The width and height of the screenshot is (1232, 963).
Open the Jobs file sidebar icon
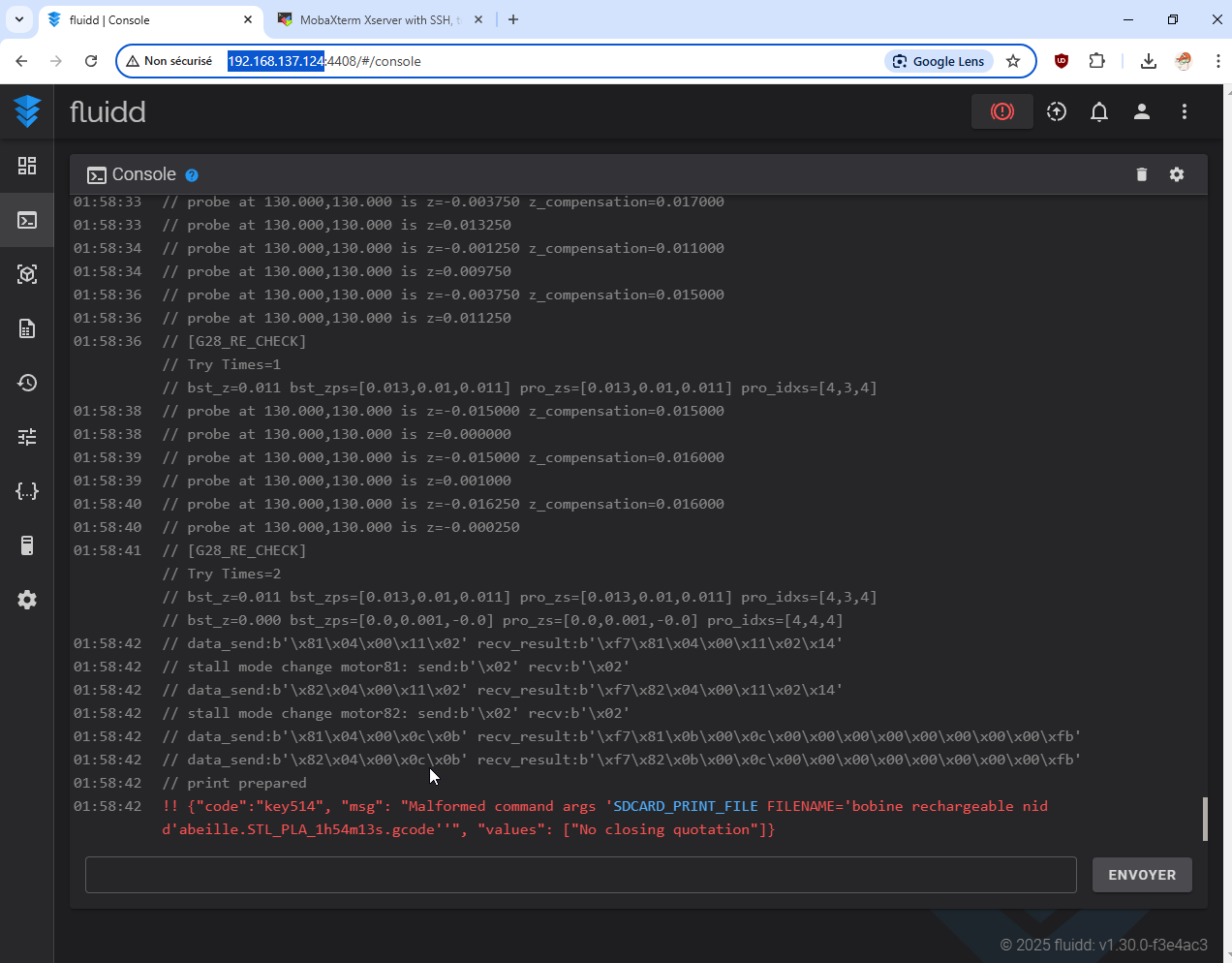27,328
